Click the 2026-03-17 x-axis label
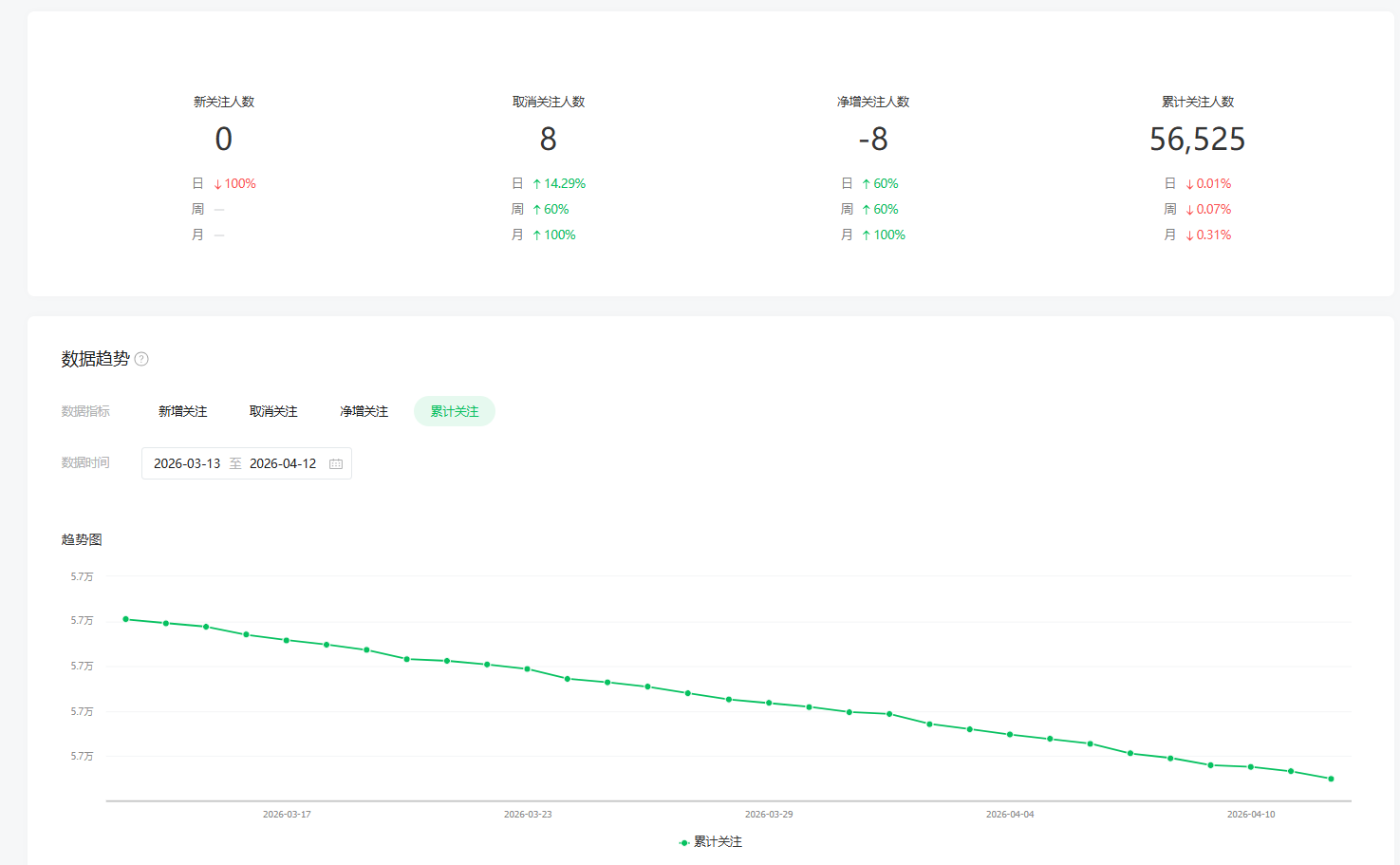This screenshot has width=1400, height=865. [x=287, y=815]
